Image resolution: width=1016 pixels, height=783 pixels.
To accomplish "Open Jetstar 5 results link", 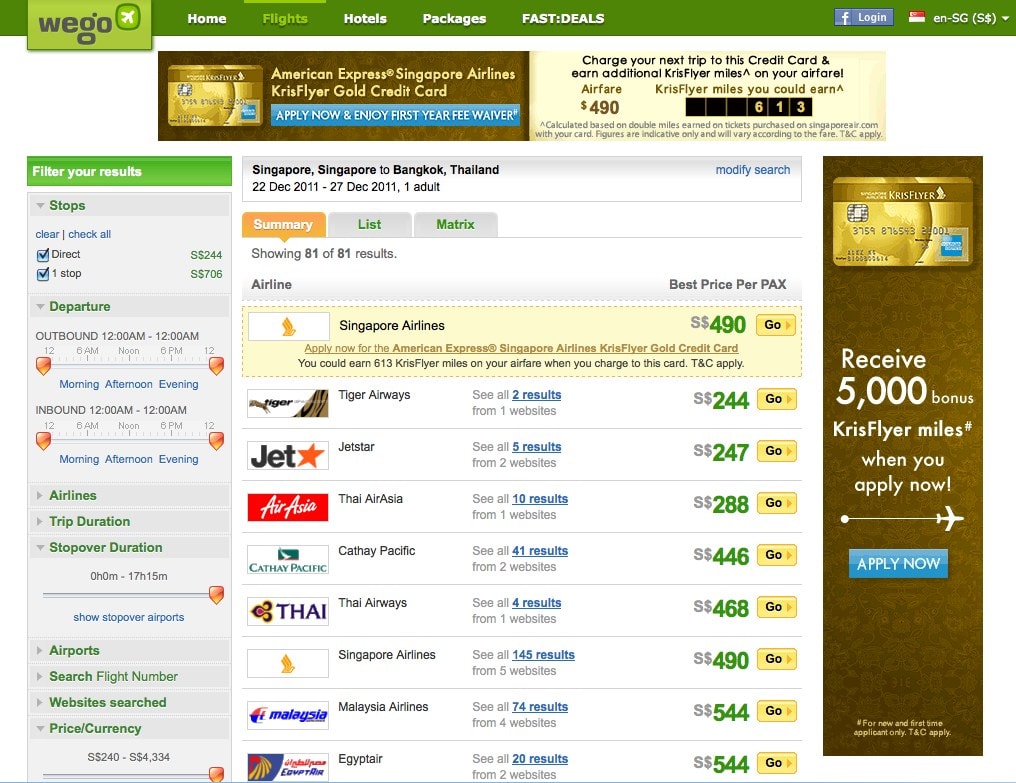I will point(537,447).
